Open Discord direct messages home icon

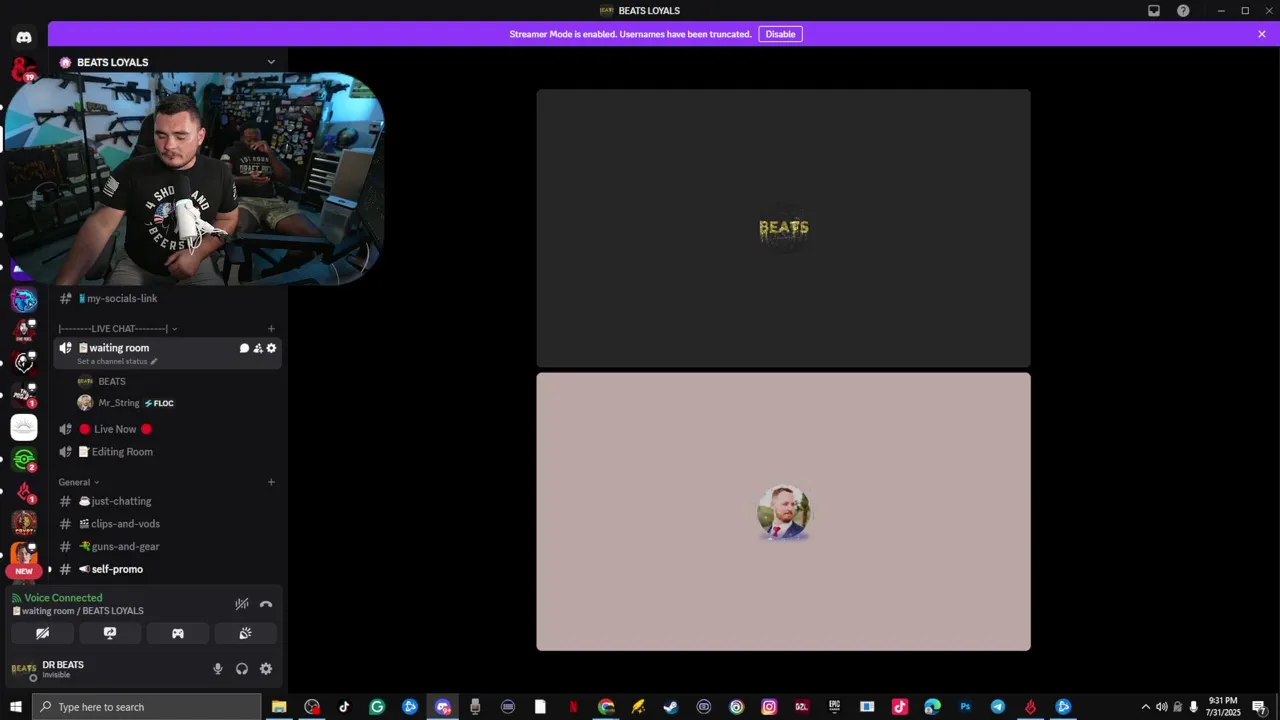[24, 37]
